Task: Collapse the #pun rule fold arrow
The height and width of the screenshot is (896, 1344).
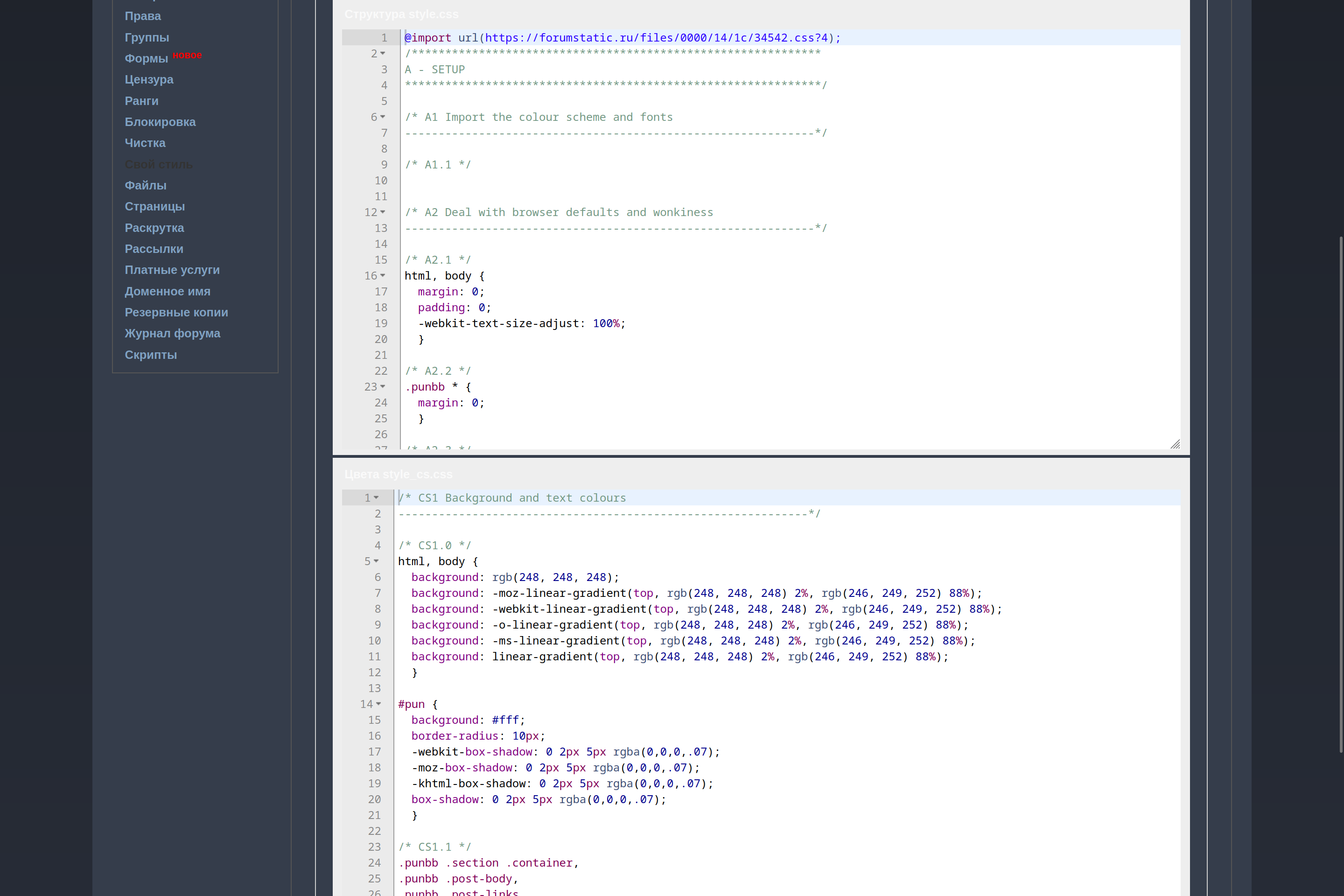Action: tap(378, 704)
